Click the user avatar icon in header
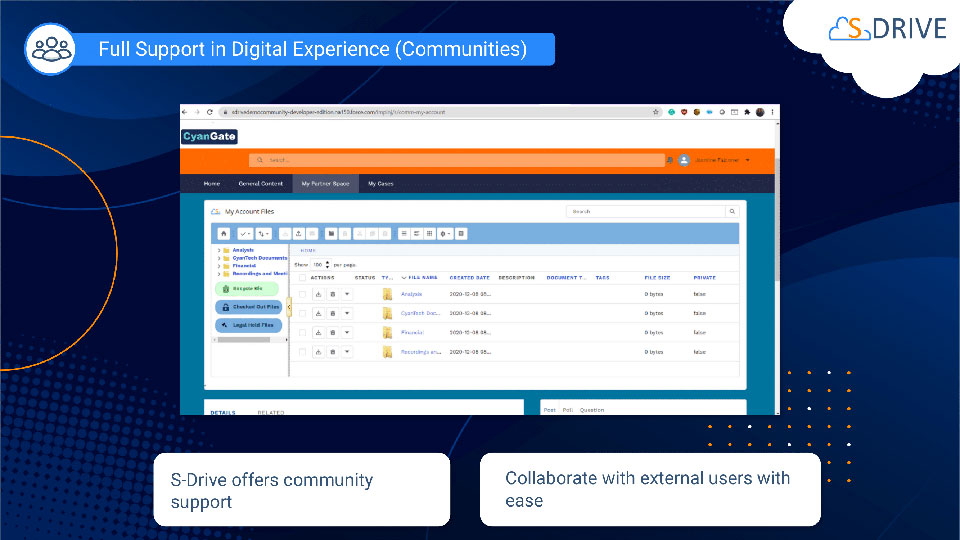This screenshot has width=960, height=540. 684,160
